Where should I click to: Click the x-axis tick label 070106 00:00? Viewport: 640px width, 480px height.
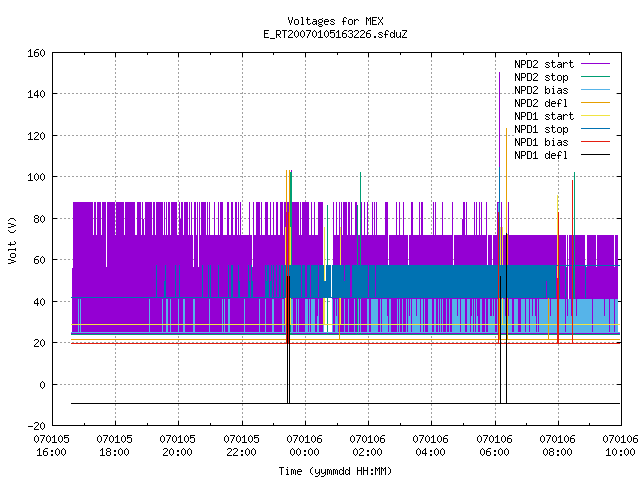304,446
